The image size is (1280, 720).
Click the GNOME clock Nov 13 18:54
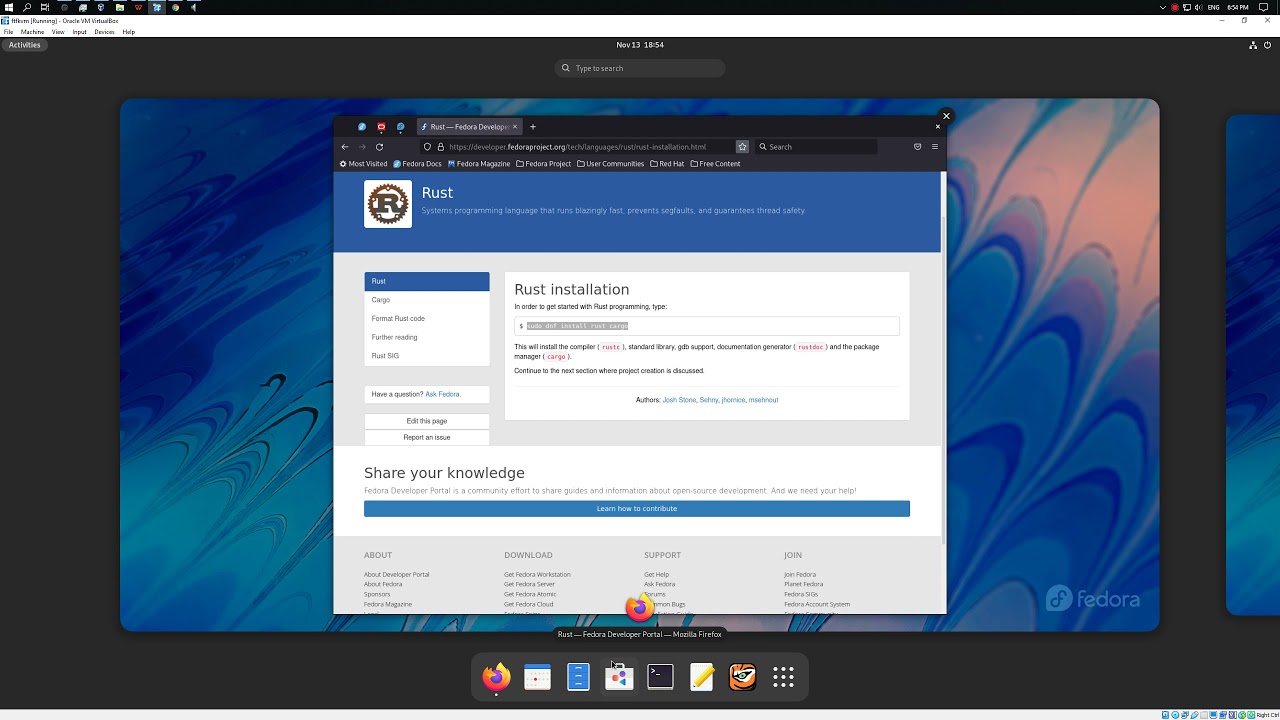[640, 45]
